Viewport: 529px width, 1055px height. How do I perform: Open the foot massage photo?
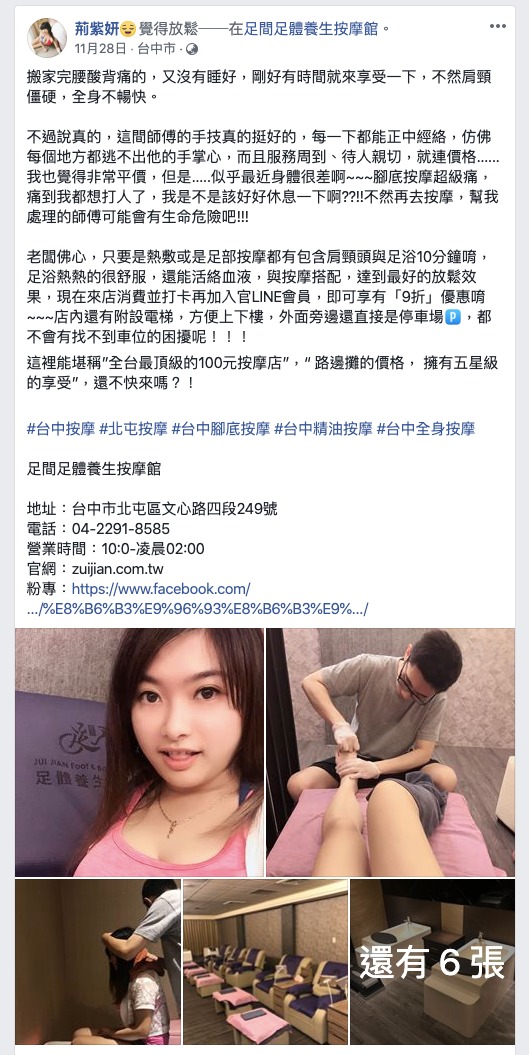pos(390,752)
